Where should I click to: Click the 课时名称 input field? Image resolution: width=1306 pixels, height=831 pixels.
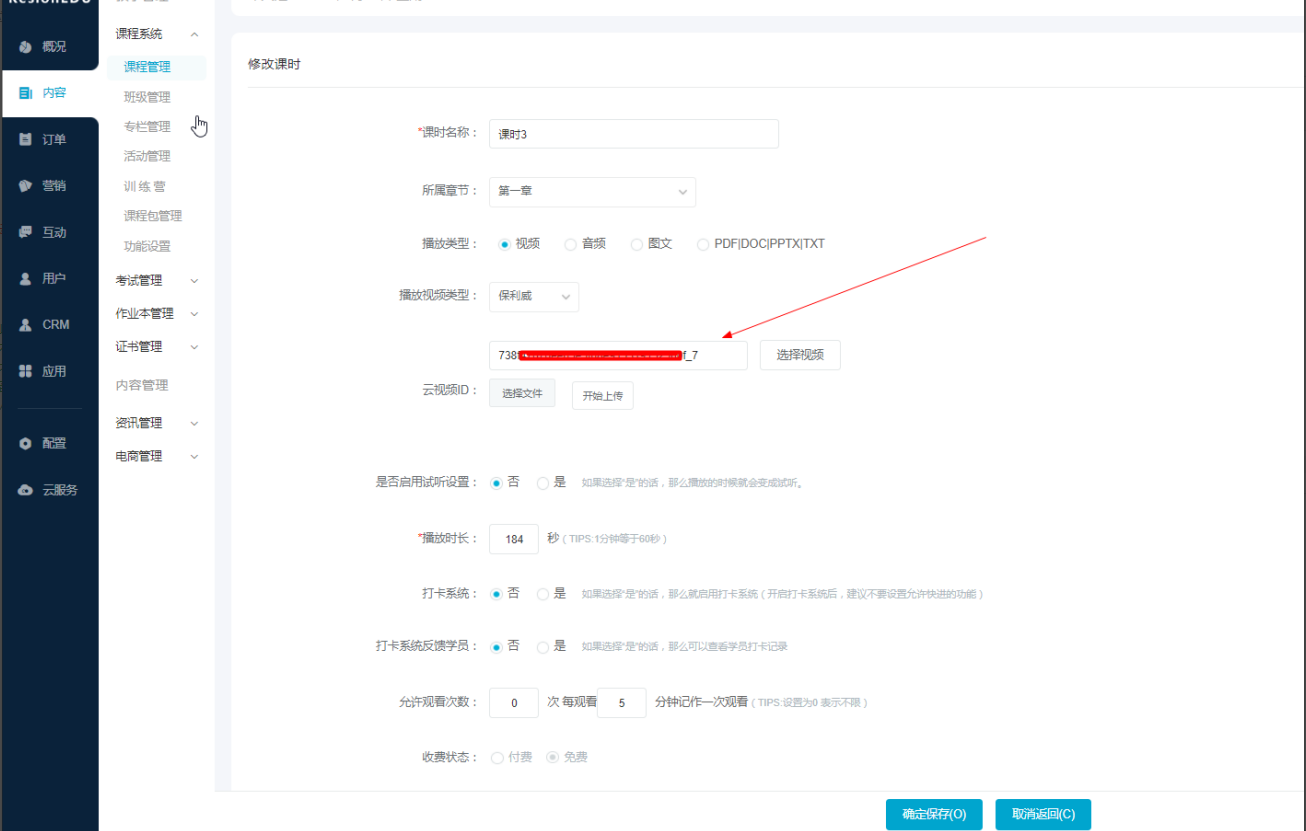(633, 134)
